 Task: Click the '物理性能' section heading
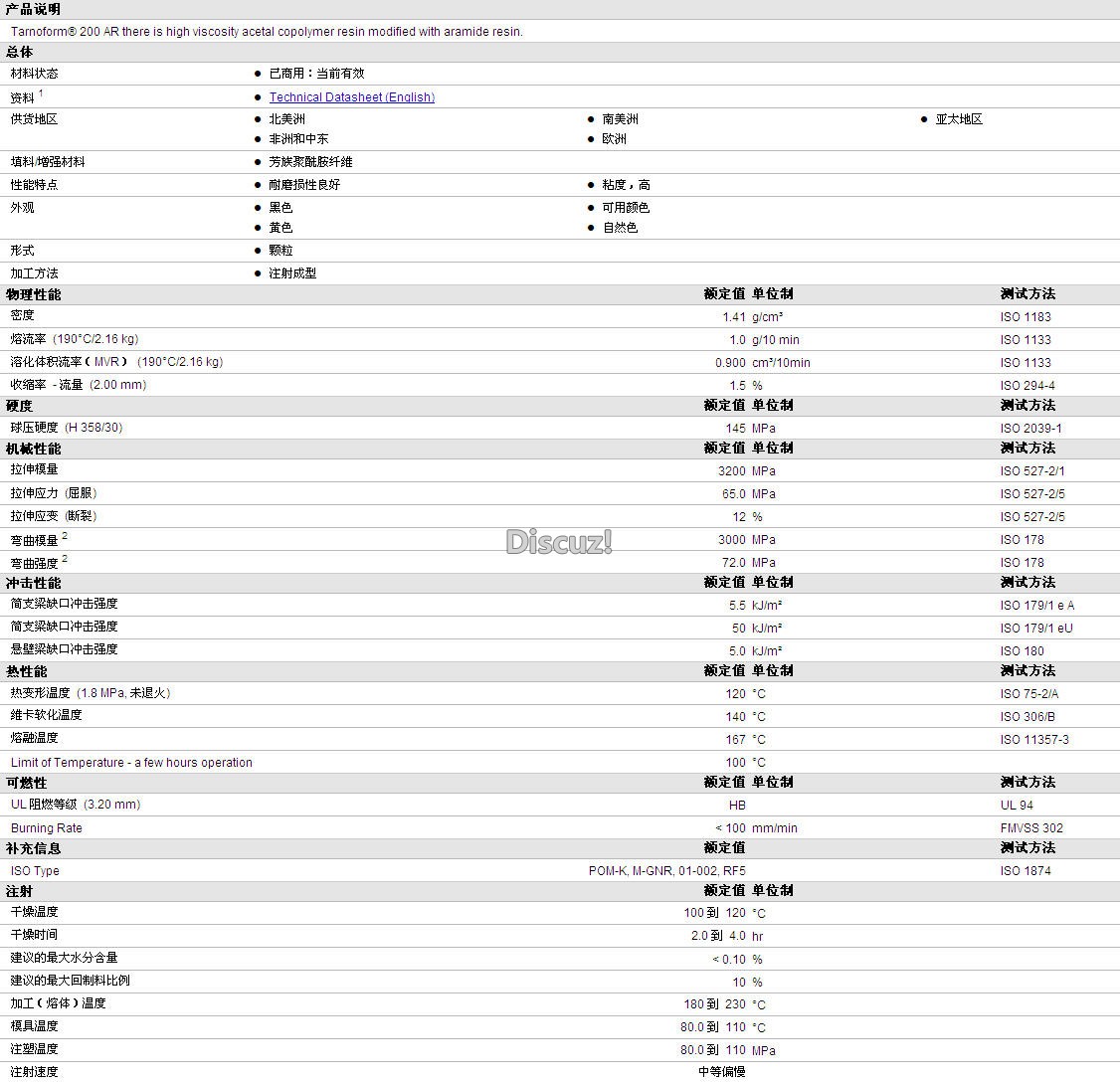coord(34,294)
